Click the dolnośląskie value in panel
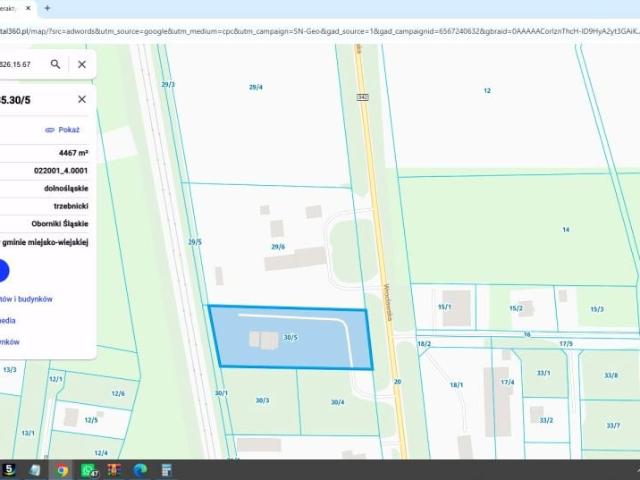This screenshot has height=480, width=640. pos(66,189)
